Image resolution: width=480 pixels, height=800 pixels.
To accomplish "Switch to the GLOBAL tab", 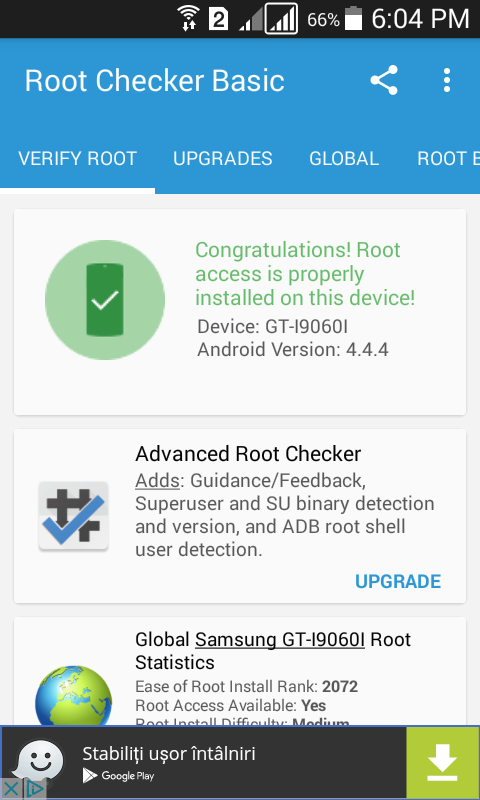I will click(x=344, y=159).
